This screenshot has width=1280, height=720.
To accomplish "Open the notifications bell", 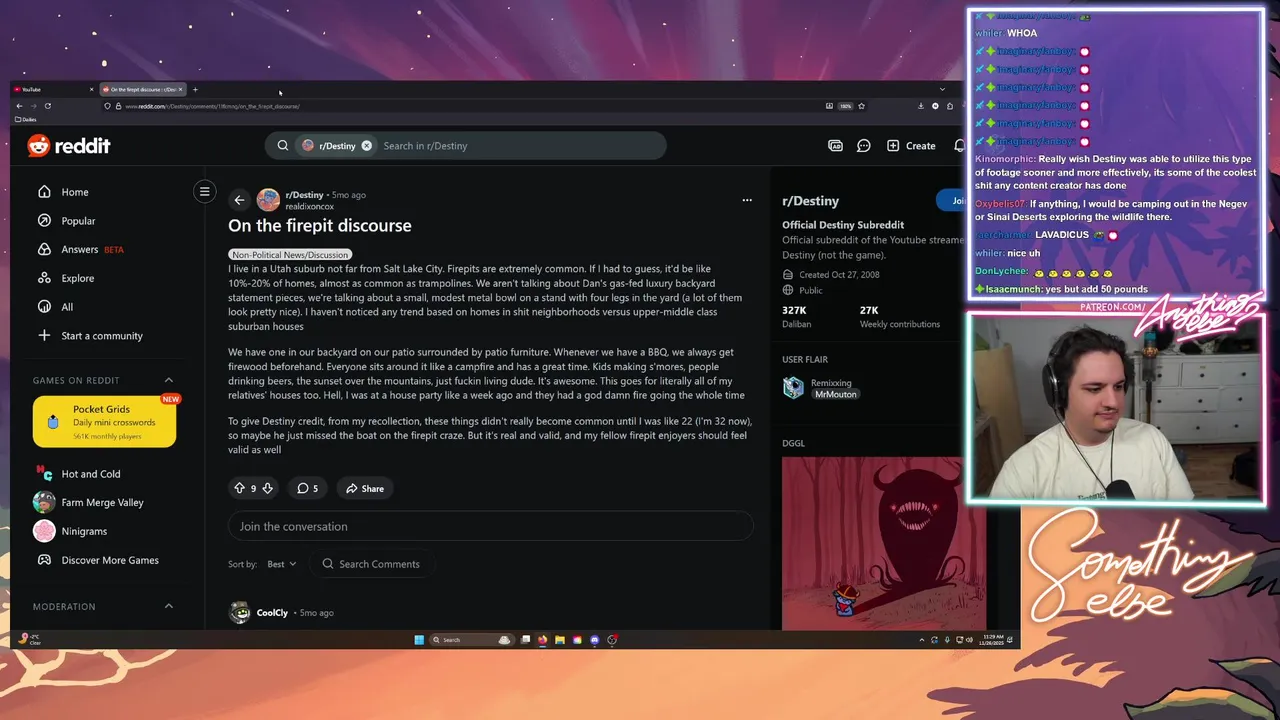I will click(x=959, y=146).
